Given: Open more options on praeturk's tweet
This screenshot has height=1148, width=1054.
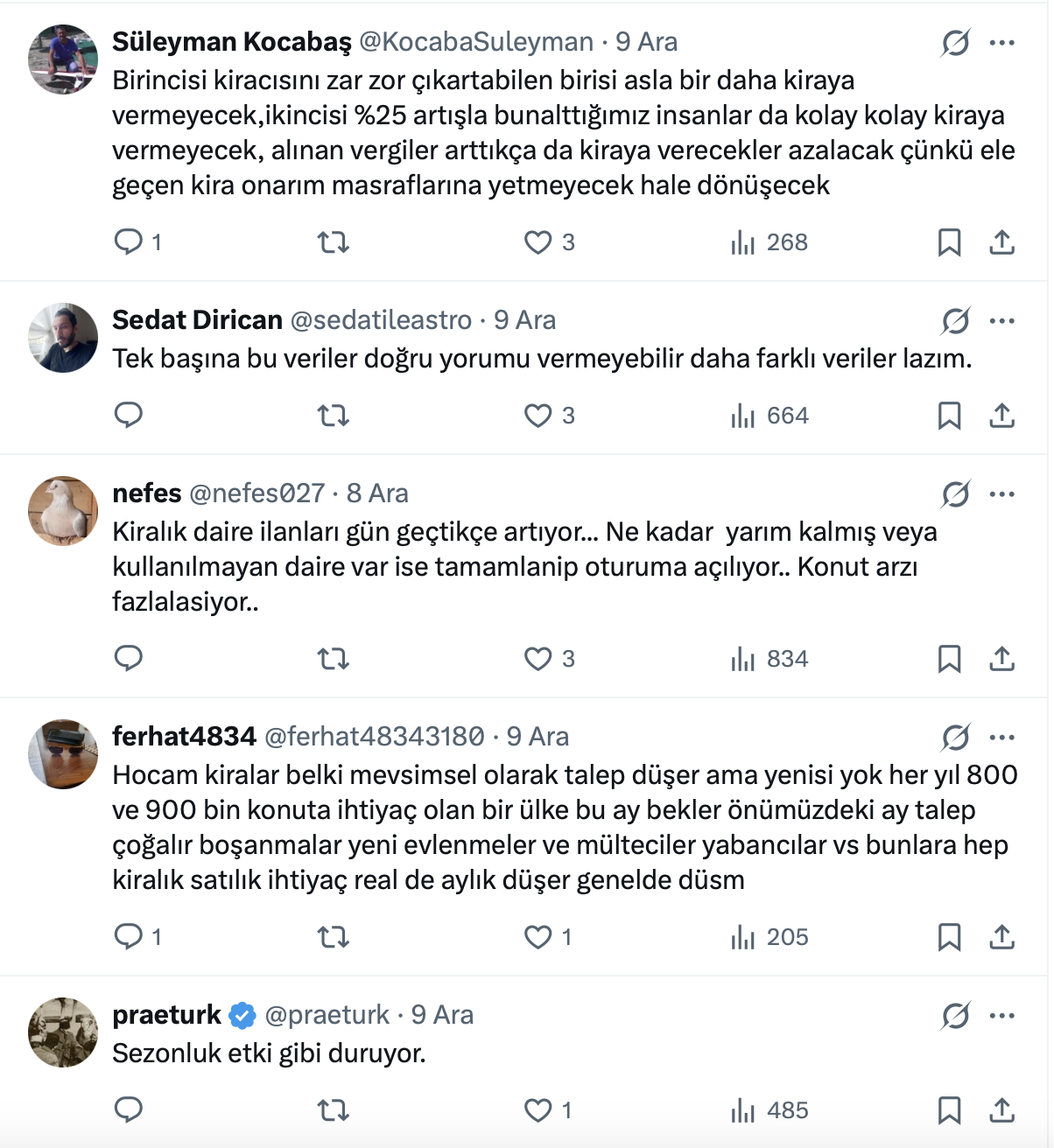Looking at the screenshot, I should click(x=1001, y=1016).
